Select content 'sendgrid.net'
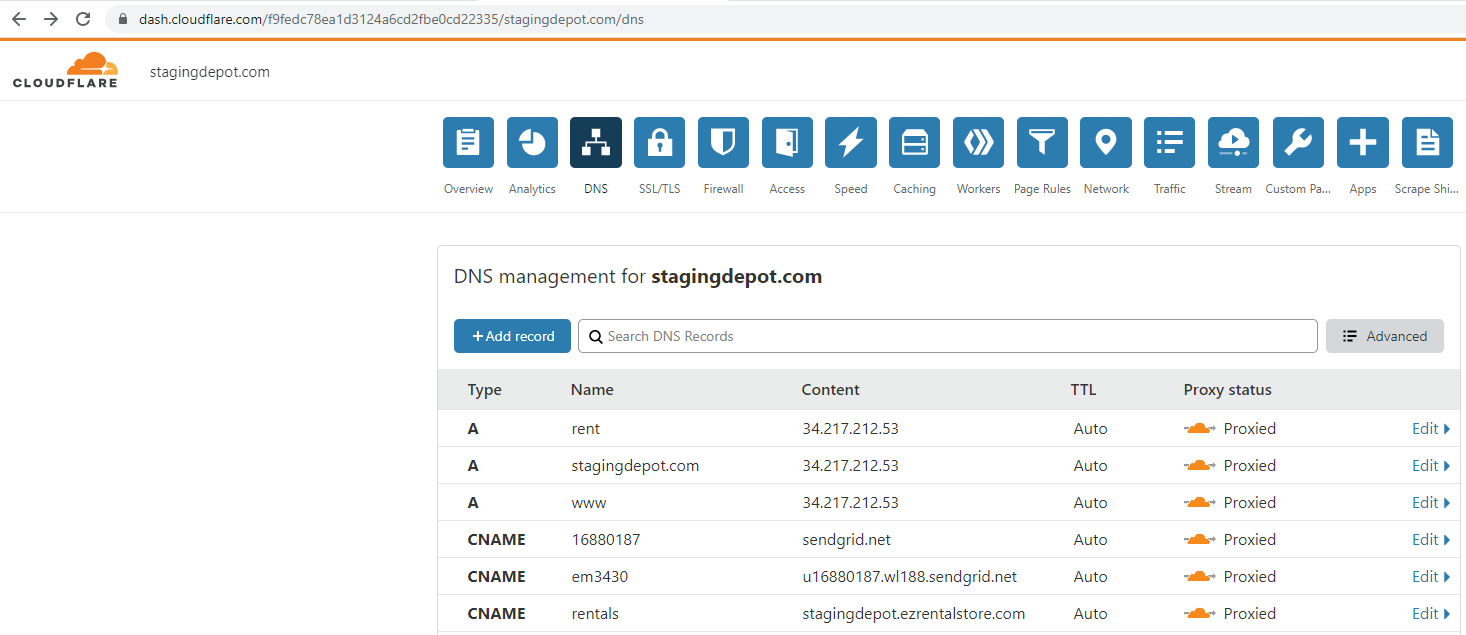This screenshot has width=1466, height=635. [846, 540]
